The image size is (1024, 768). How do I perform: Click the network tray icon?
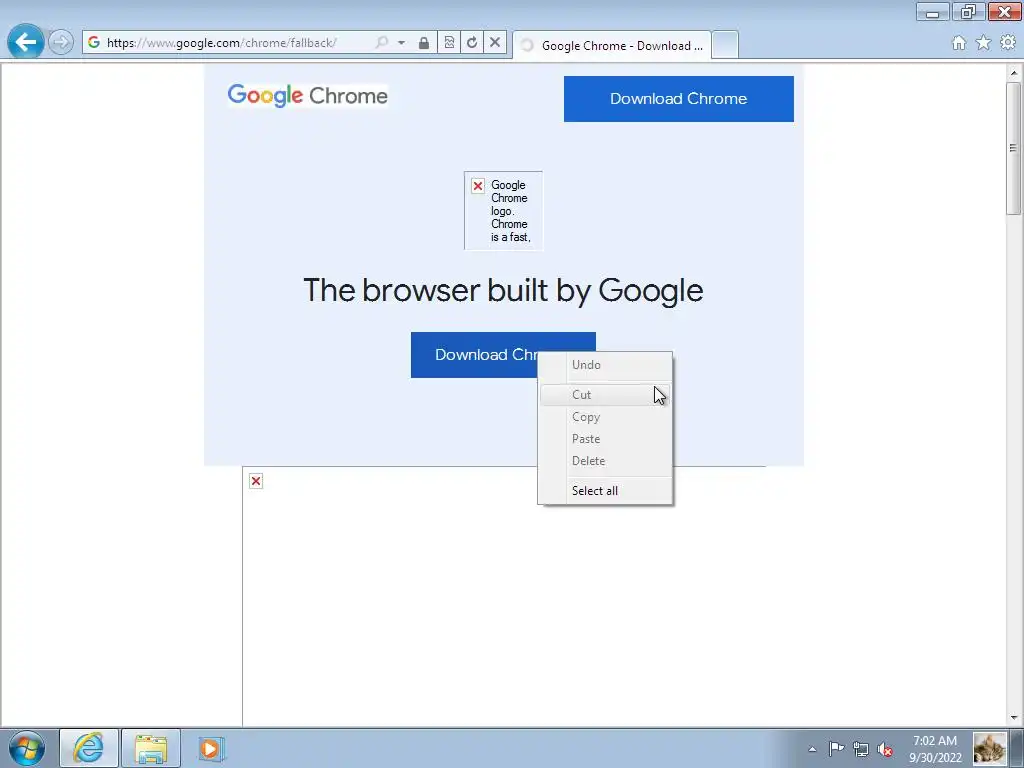point(861,749)
